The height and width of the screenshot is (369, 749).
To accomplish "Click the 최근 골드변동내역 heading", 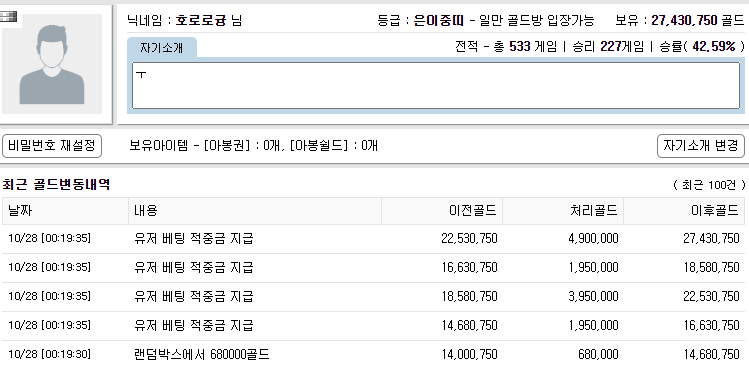I will (x=56, y=184).
